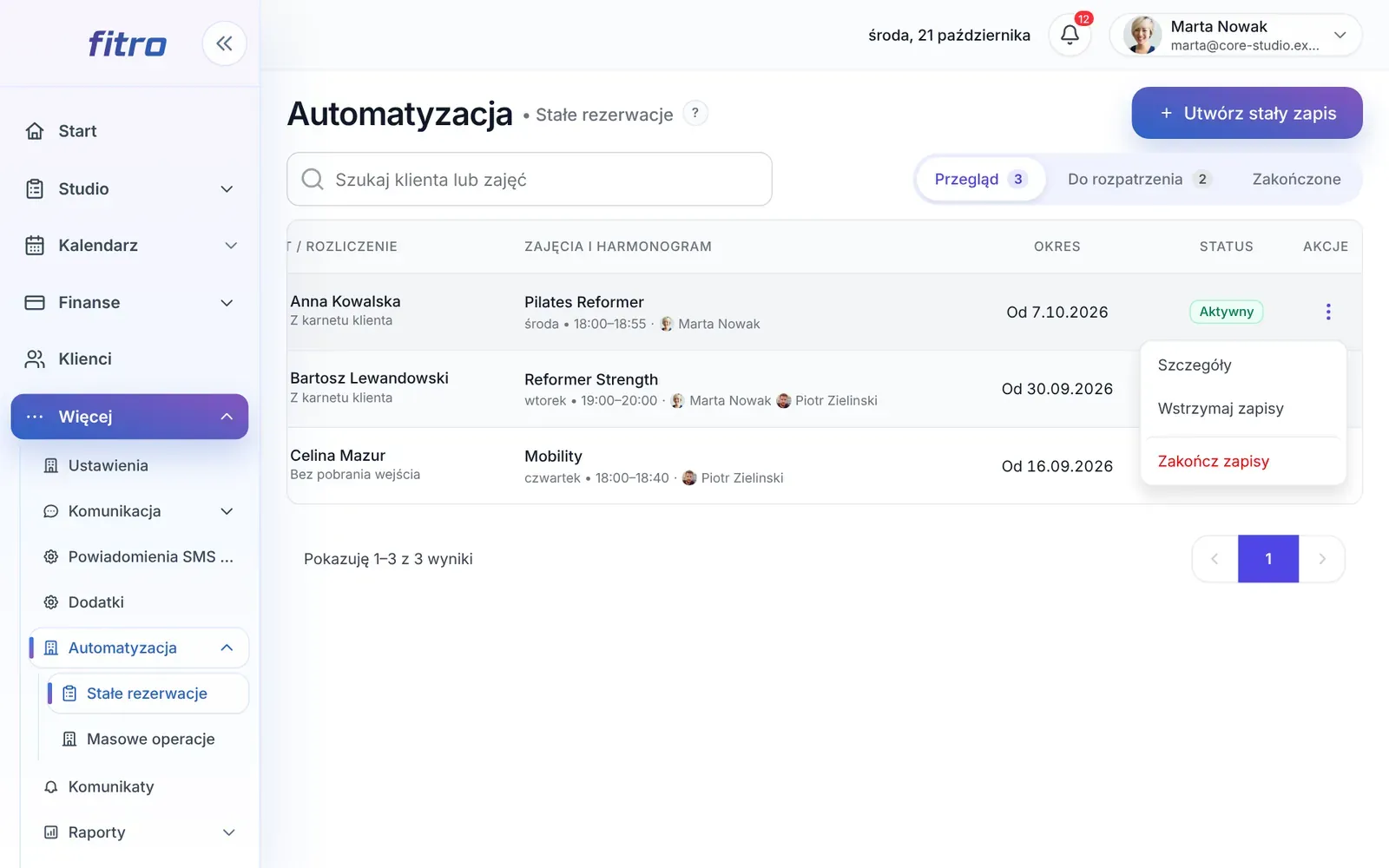The image size is (1389, 868).
Task: Open the user account dropdown arrow
Action: click(1340, 36)
